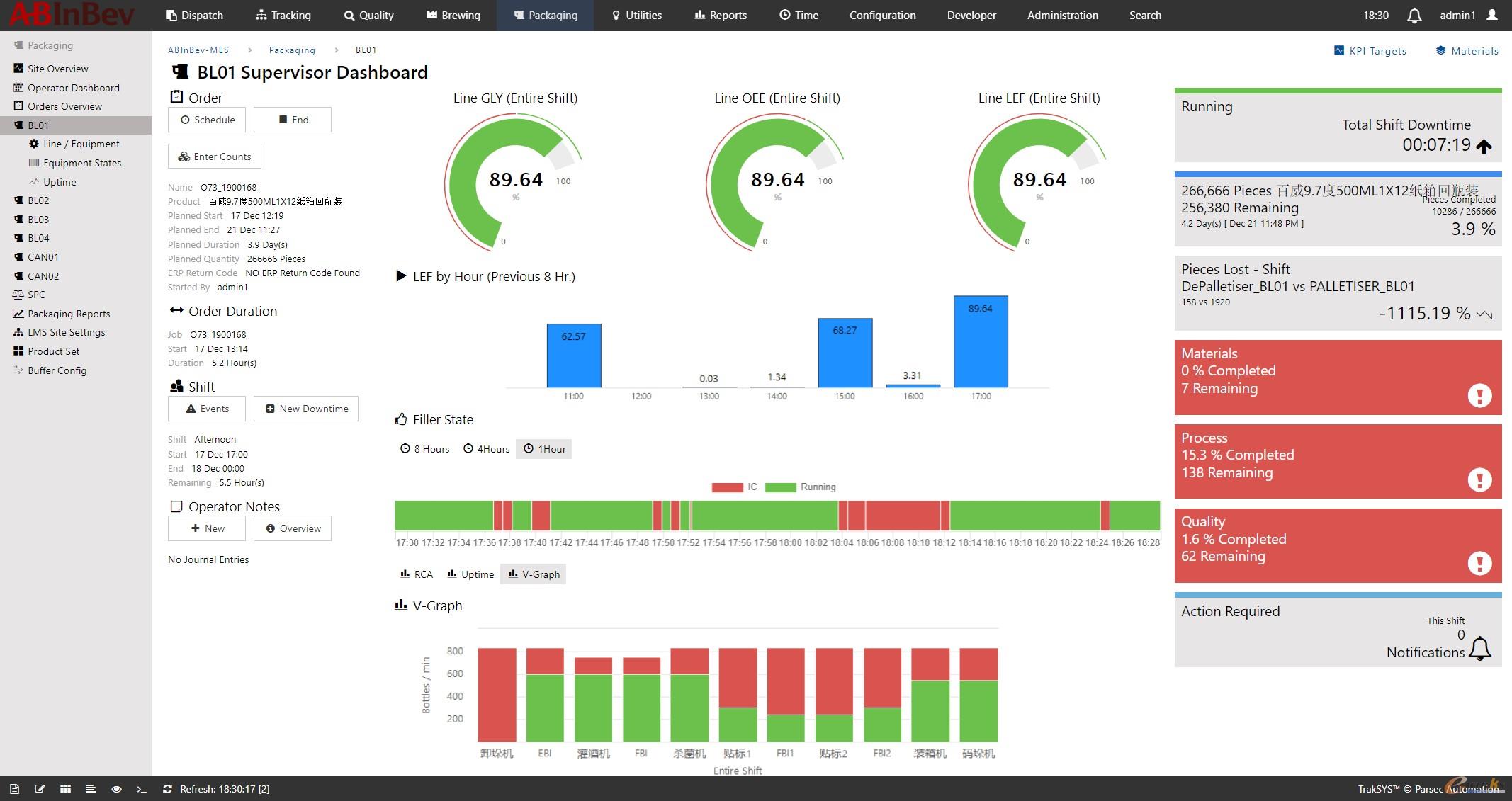Switch to V-Graph chart view
The width and height of the screenshot is (1512, 801).
(x=534, y=574)
